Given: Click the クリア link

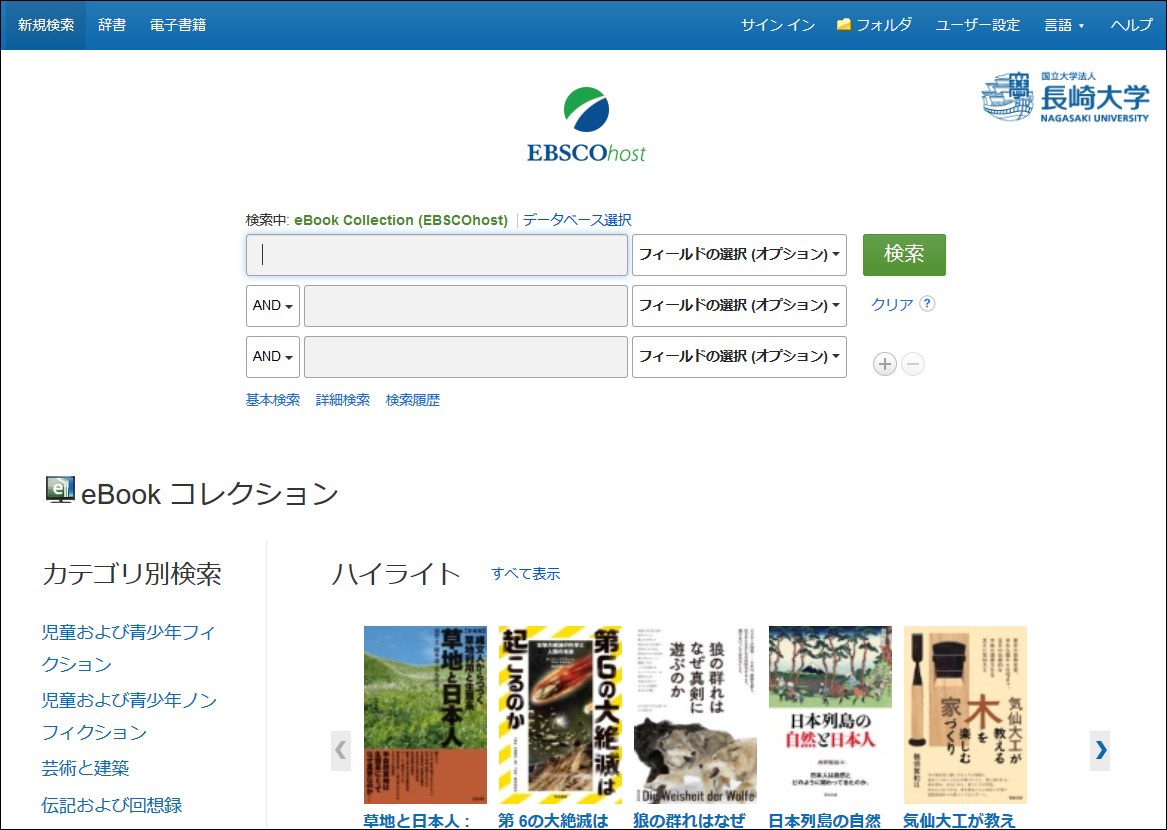Looking at the screenshot, I should [x=892, y=304].
